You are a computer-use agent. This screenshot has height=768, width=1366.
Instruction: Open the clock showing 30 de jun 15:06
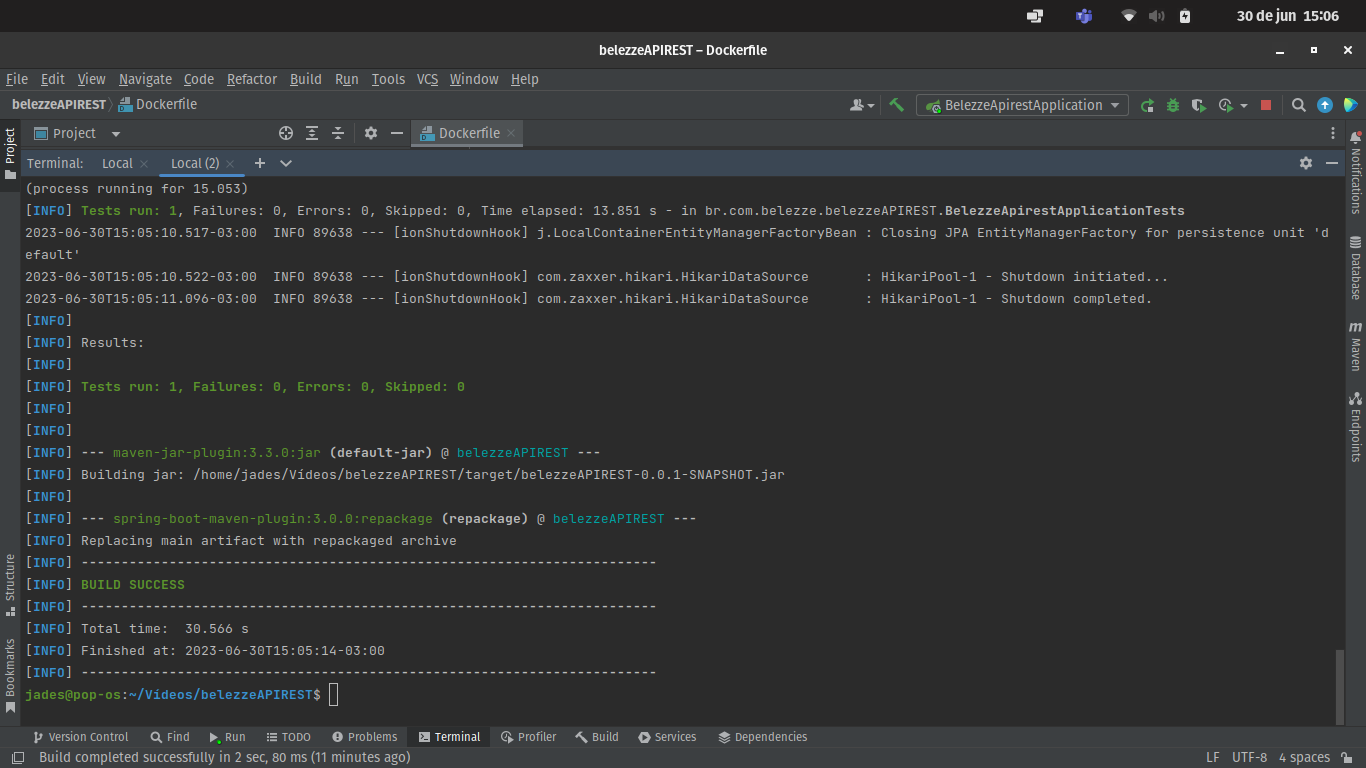tap(1288, 16)
